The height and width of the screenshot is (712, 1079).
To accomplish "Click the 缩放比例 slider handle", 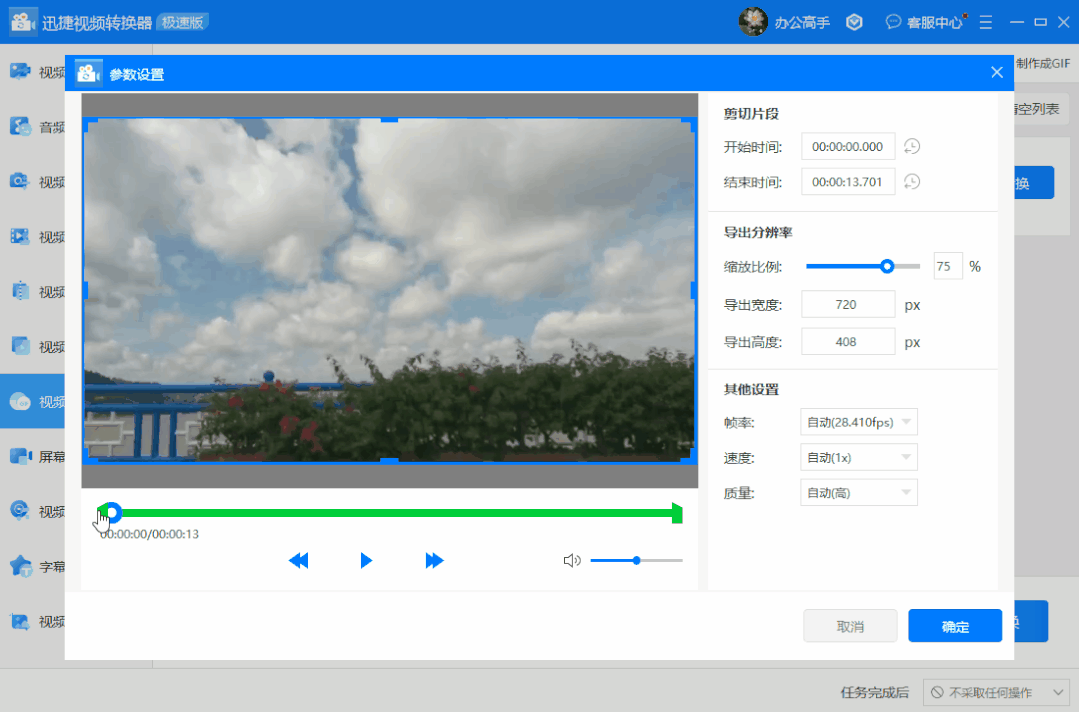I will (x=887, y=266).
